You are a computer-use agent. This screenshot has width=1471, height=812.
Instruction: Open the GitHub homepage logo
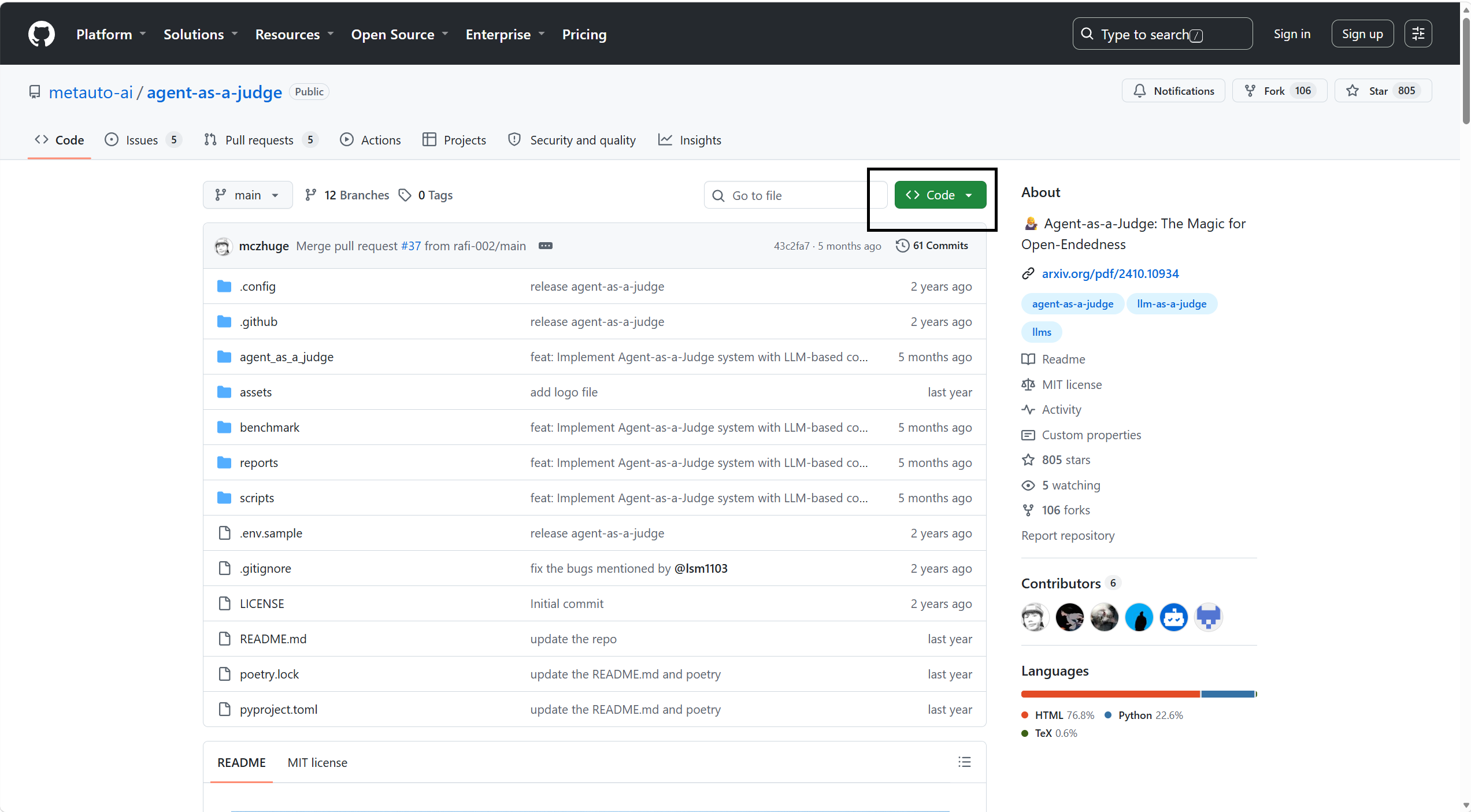42,34
